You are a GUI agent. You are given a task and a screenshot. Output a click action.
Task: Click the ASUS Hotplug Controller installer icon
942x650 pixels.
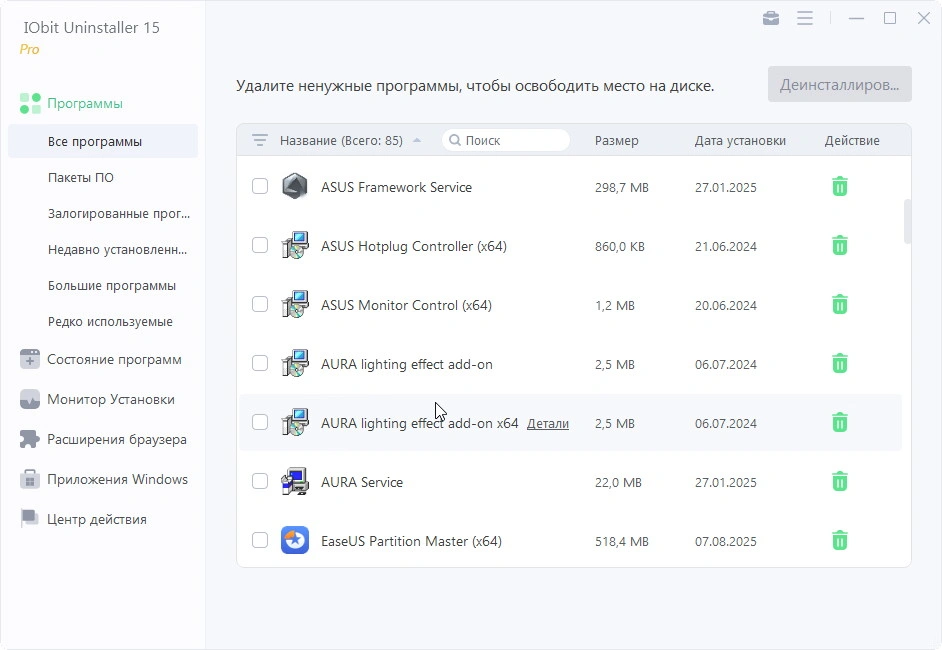coord(295,245)
